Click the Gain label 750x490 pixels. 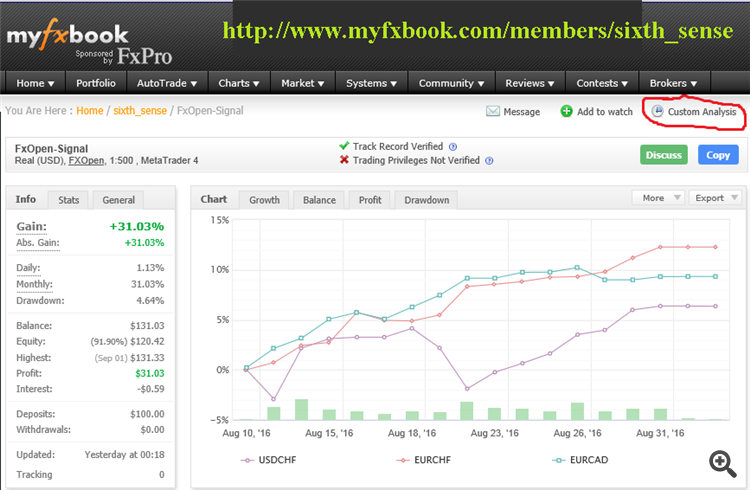(32, 226)
